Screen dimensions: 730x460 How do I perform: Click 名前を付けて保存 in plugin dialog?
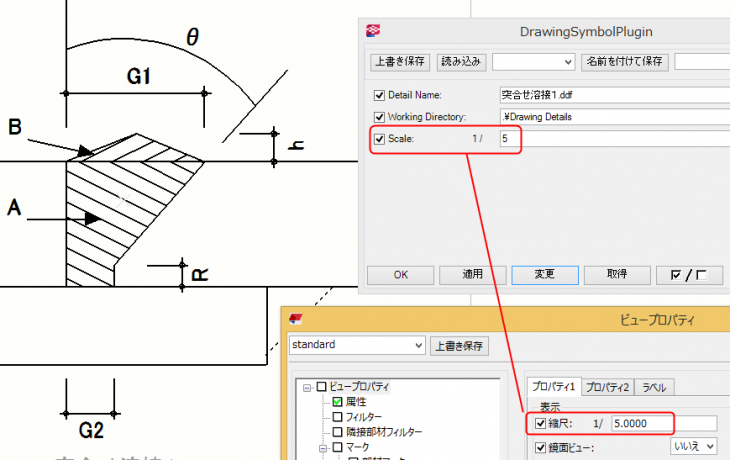(624, 62)
